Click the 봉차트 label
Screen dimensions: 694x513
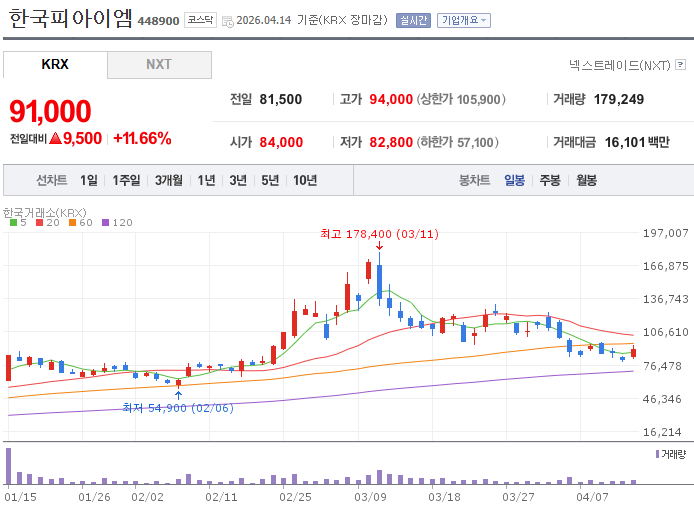tap(474, 180)
